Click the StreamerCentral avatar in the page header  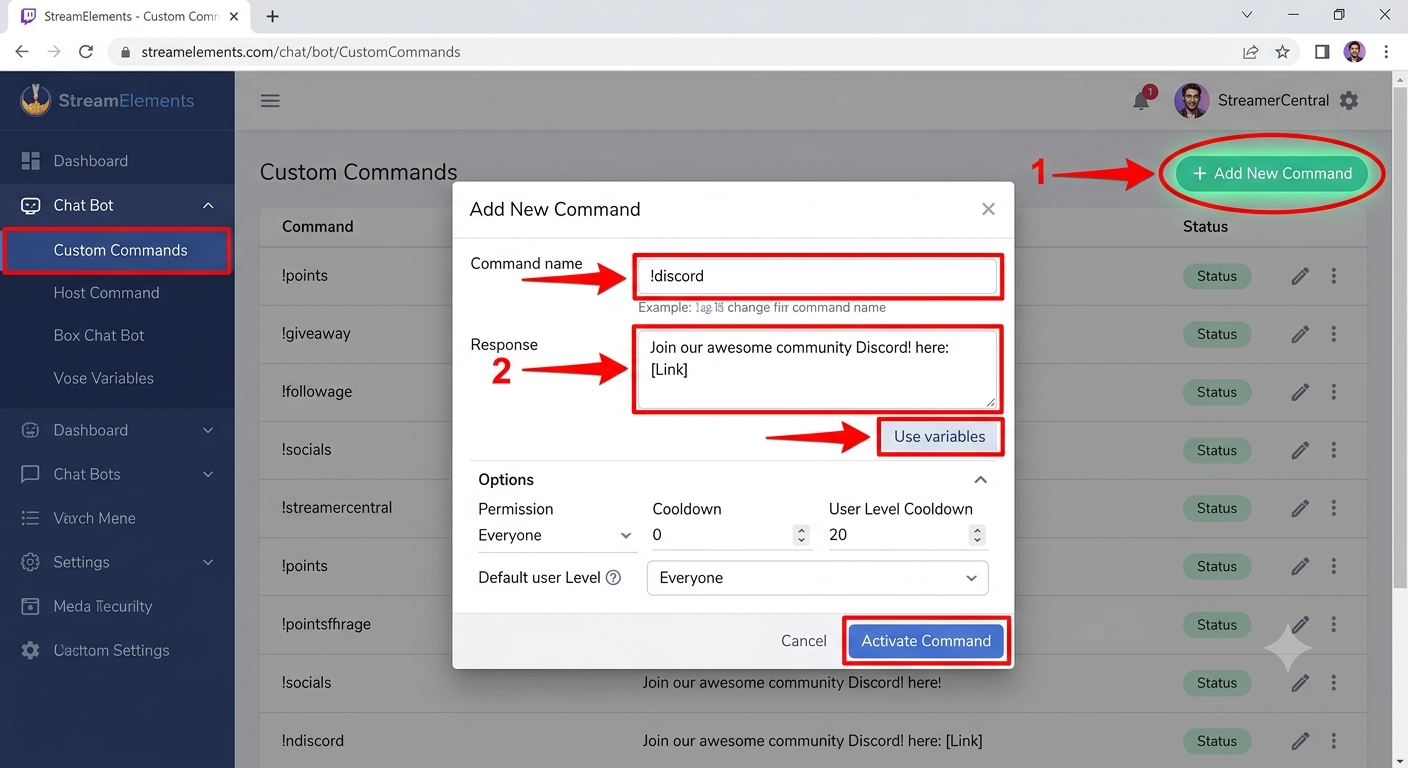(x=1191, y=100)
